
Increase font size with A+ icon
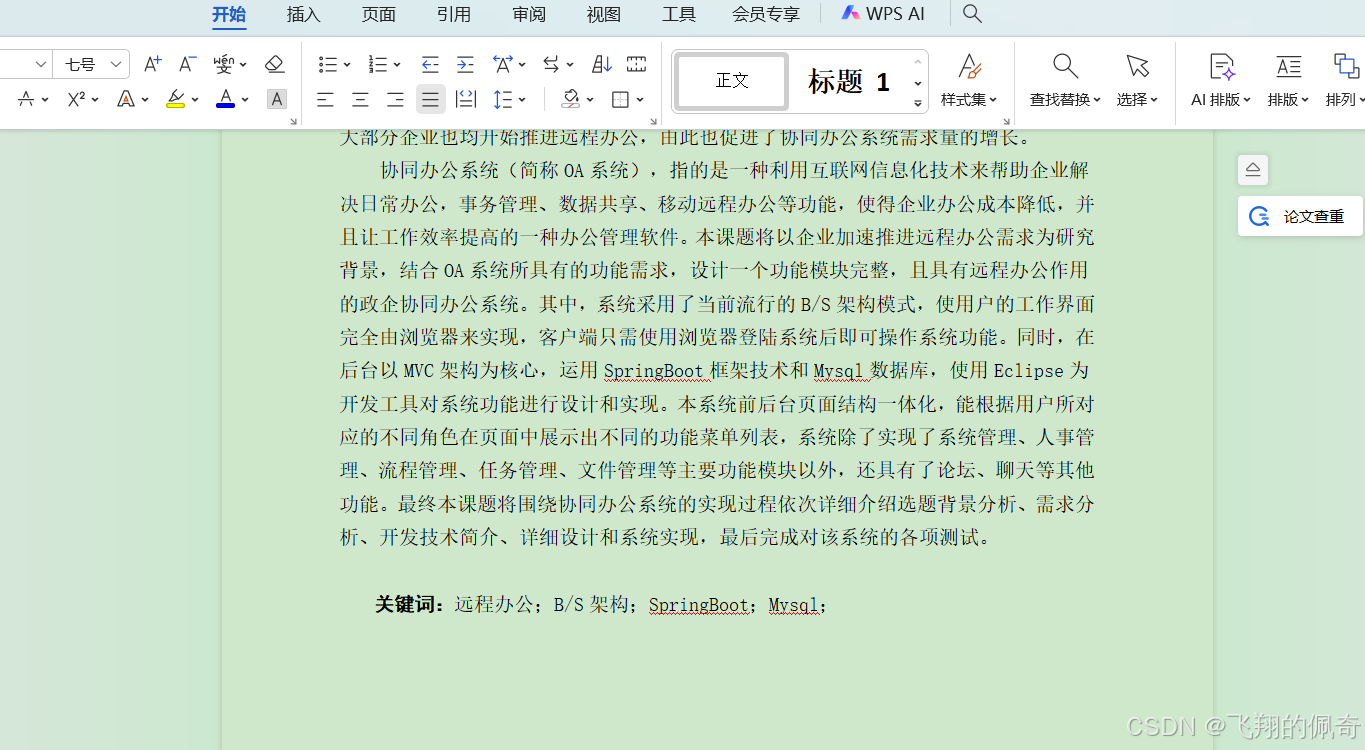point(152,64)
